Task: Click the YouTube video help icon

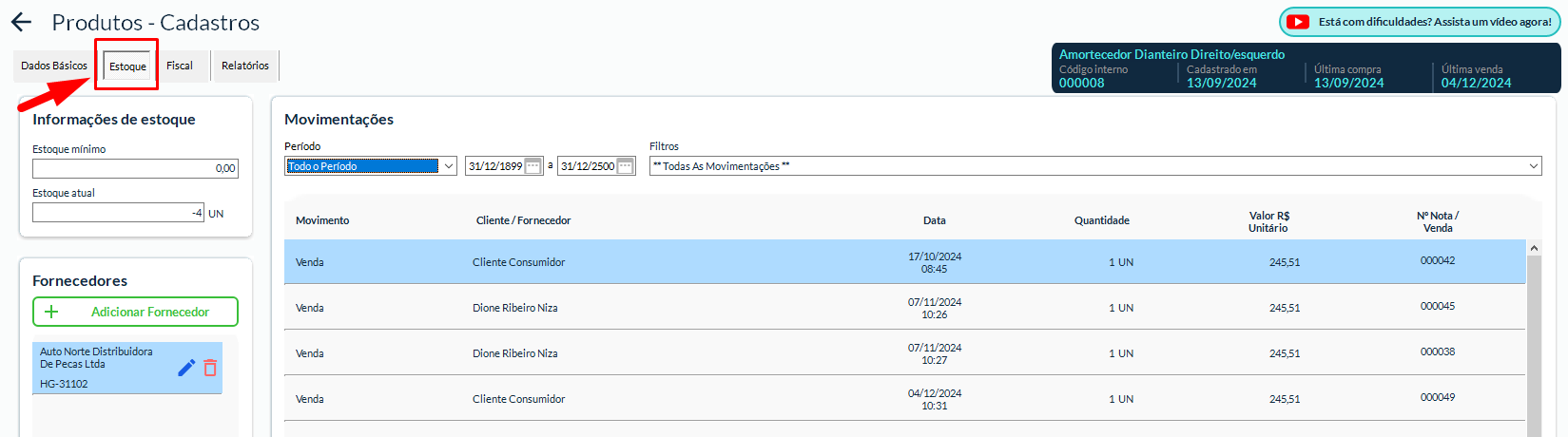Action: [x=1297, y=22]
